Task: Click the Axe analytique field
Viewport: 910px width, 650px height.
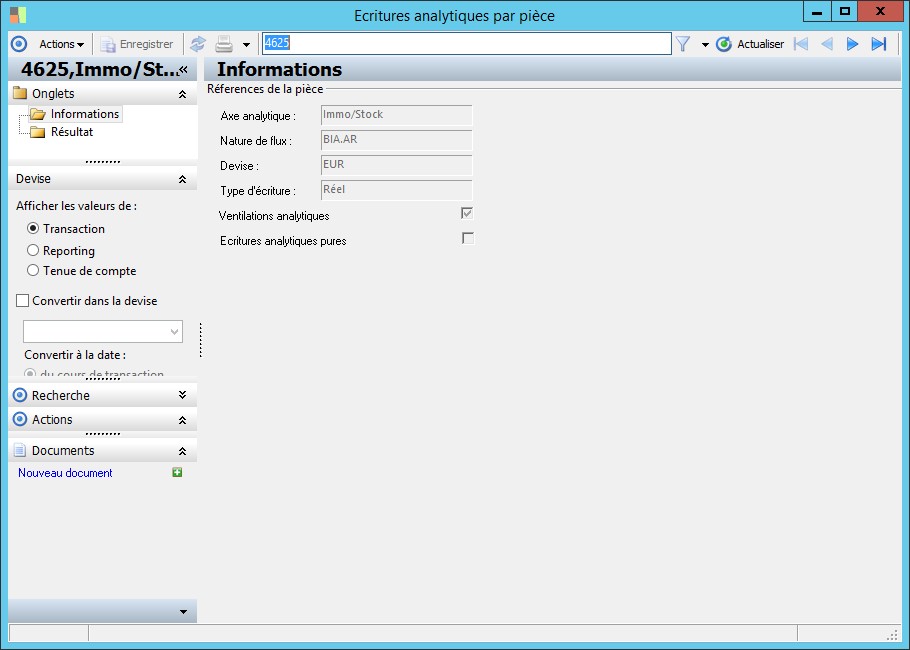Action: pos(396,115)
